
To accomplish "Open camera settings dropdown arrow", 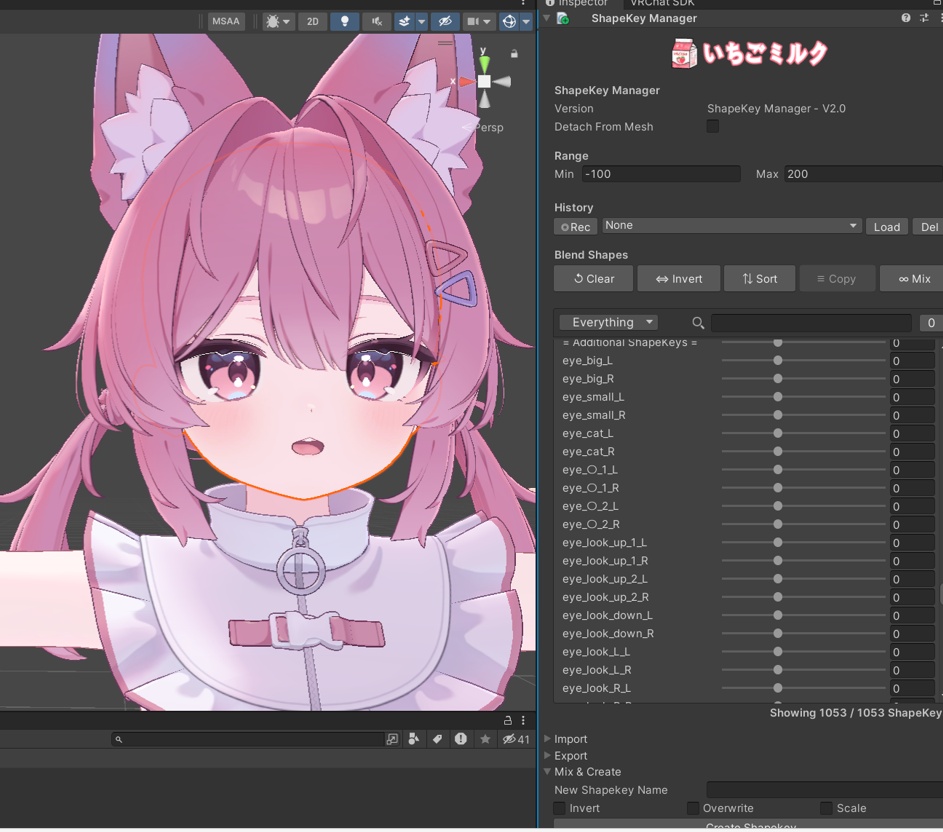I will (487, 22).
